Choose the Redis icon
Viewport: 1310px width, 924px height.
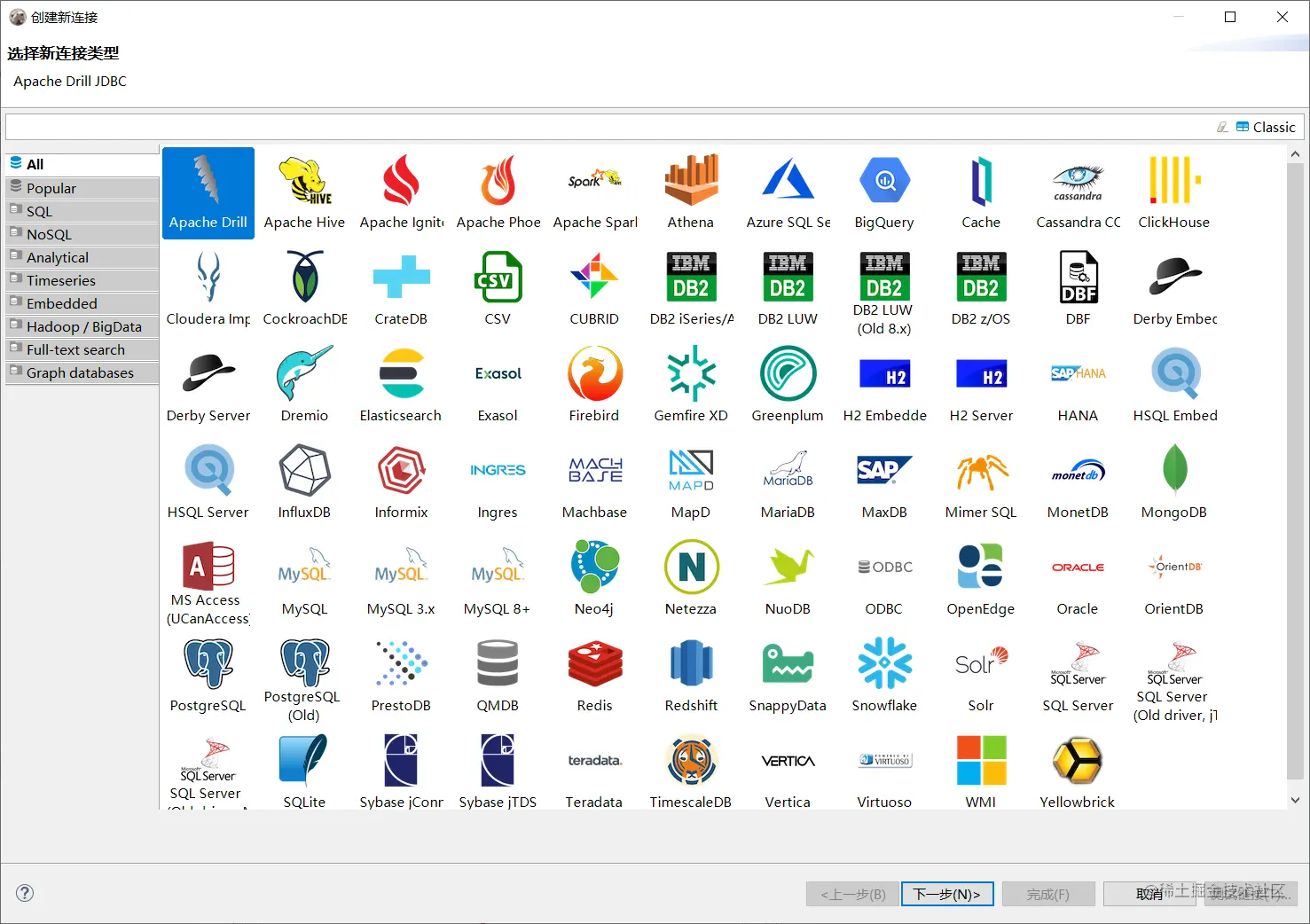pos(594,663)
